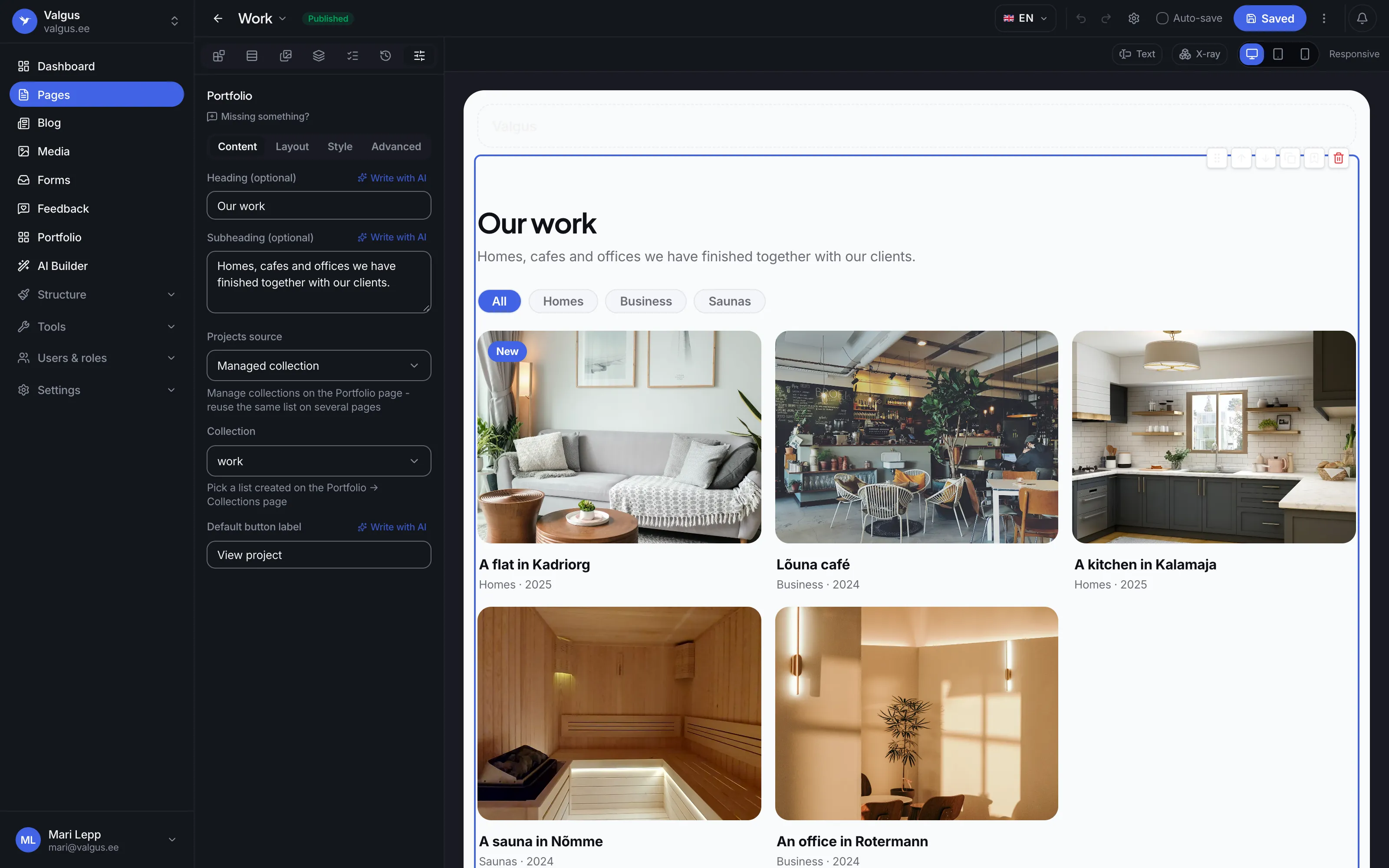
Task: Expand Users & roles sidebar section
Action: [x=96, y=358]
